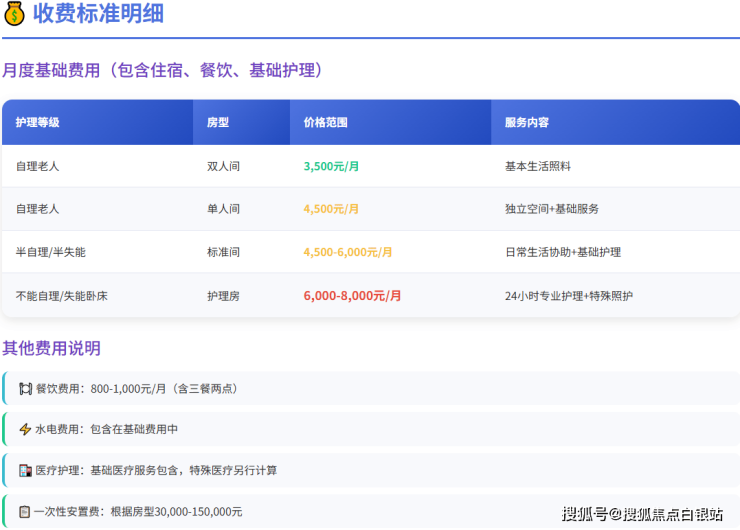Click the 其他费用说明 section heading

(51, 348)
